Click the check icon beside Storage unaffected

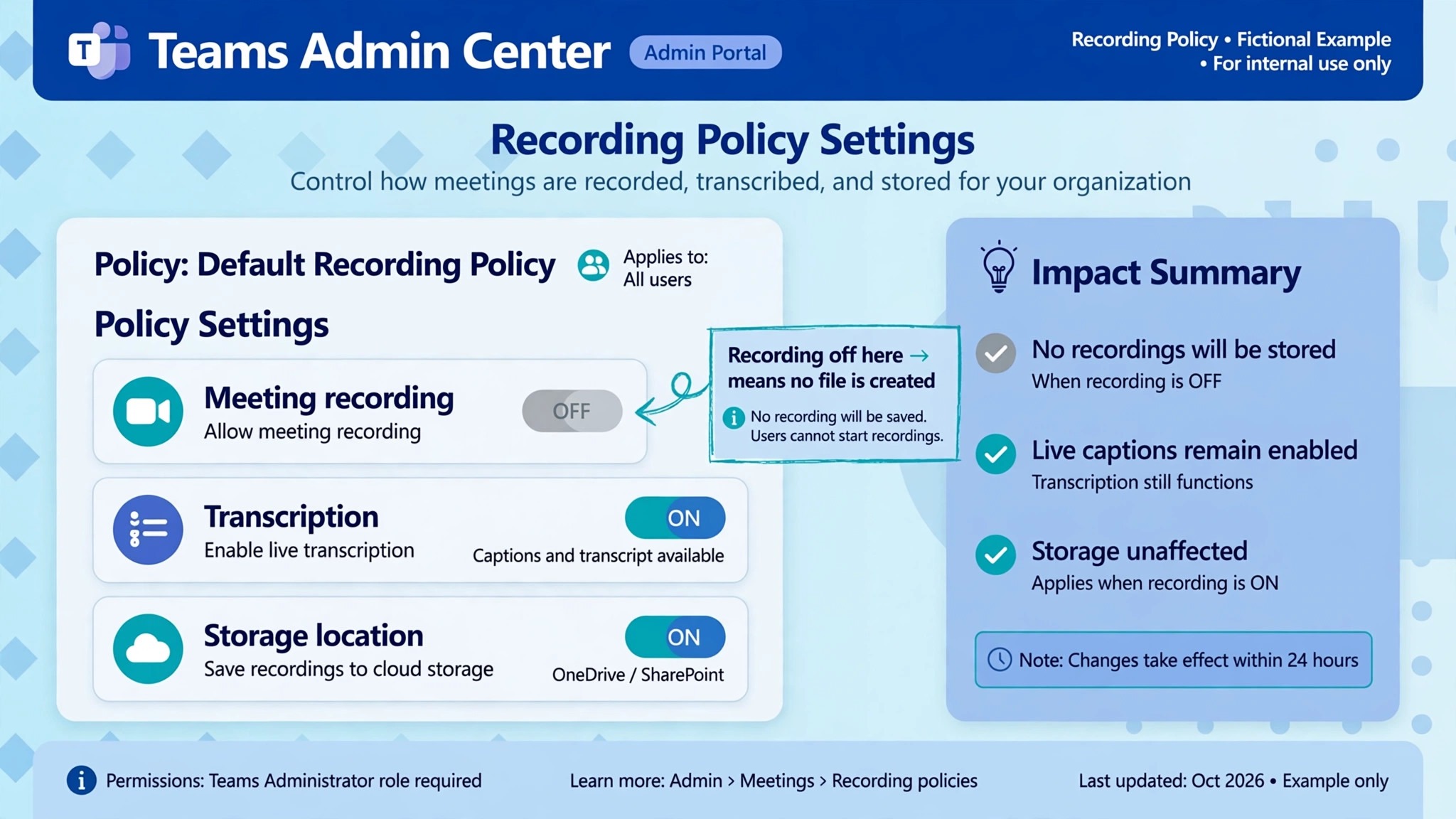pyautogui.click(x=995, y=555)
